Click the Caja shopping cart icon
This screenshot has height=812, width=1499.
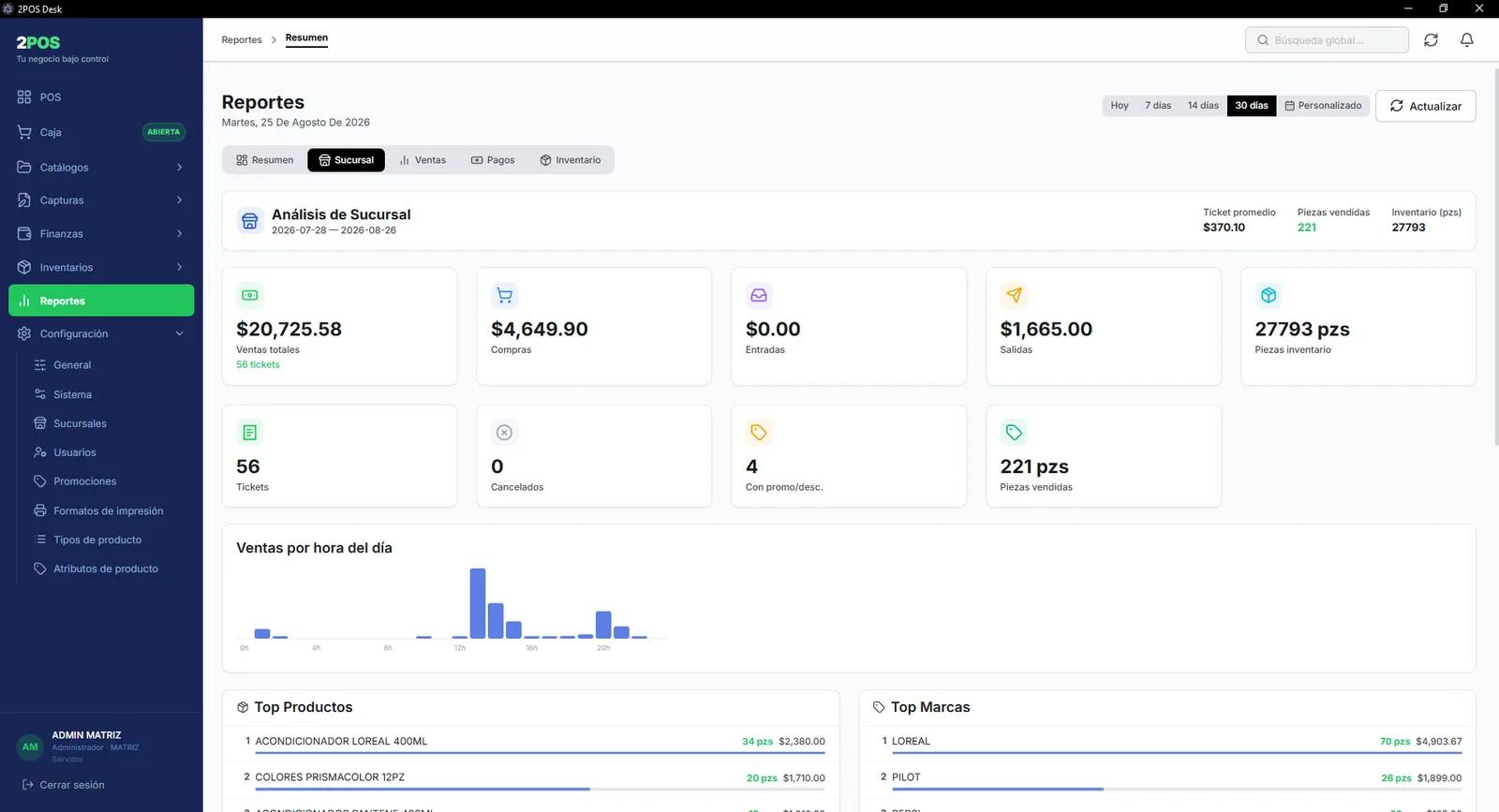coord(24,132)
